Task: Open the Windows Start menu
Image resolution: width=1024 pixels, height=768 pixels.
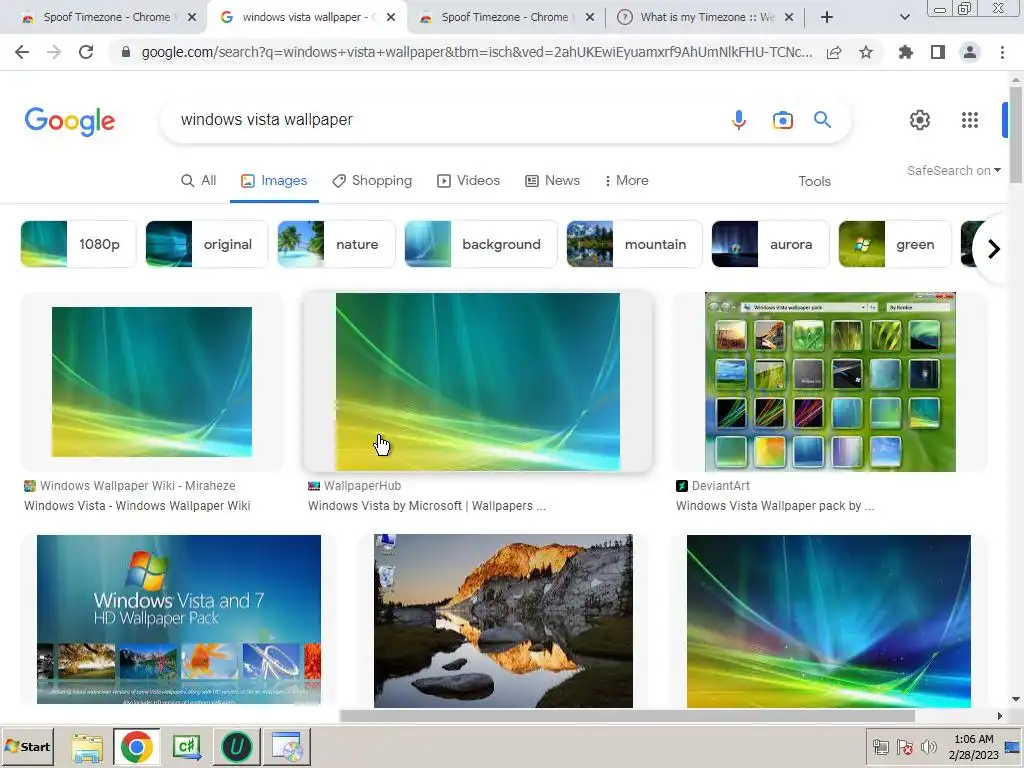Action: (x=27, y=746)
